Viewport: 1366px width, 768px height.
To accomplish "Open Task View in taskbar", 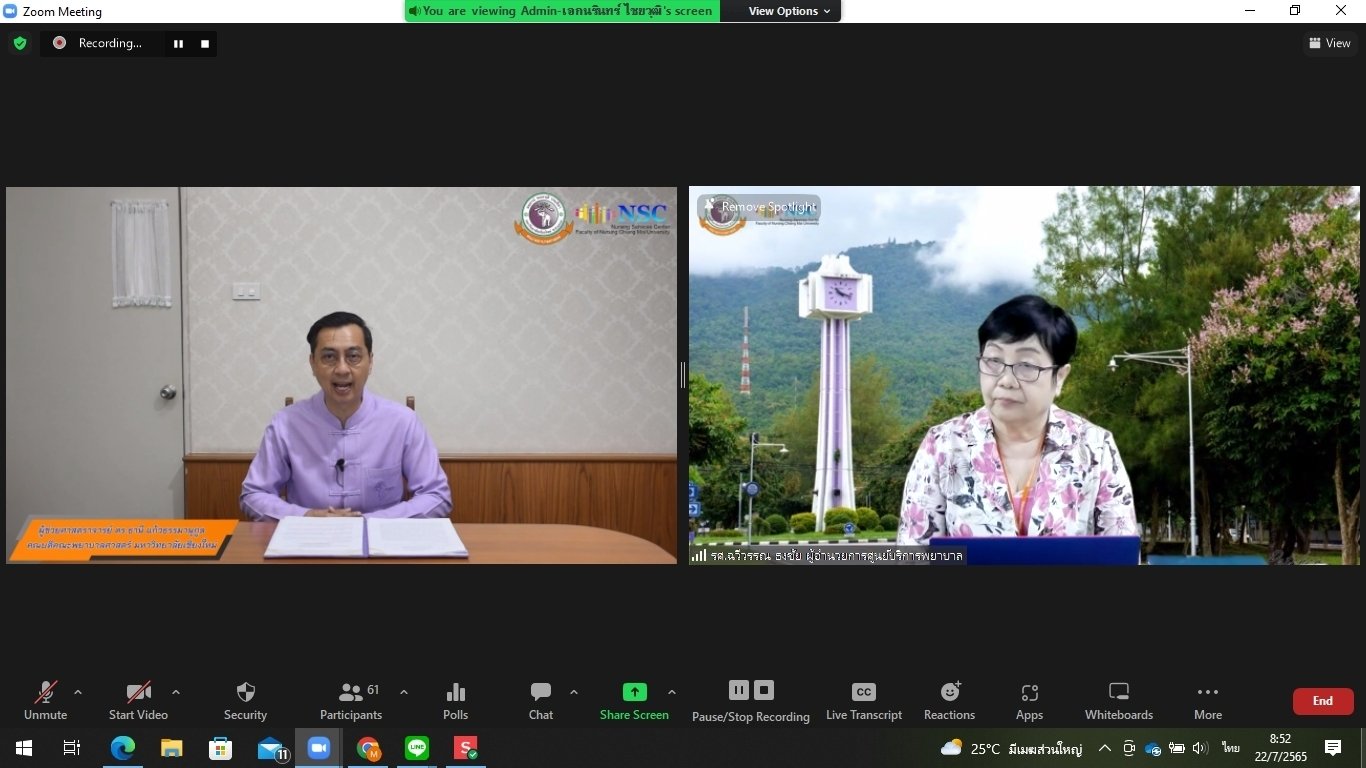I will click(x=71, y=748).
